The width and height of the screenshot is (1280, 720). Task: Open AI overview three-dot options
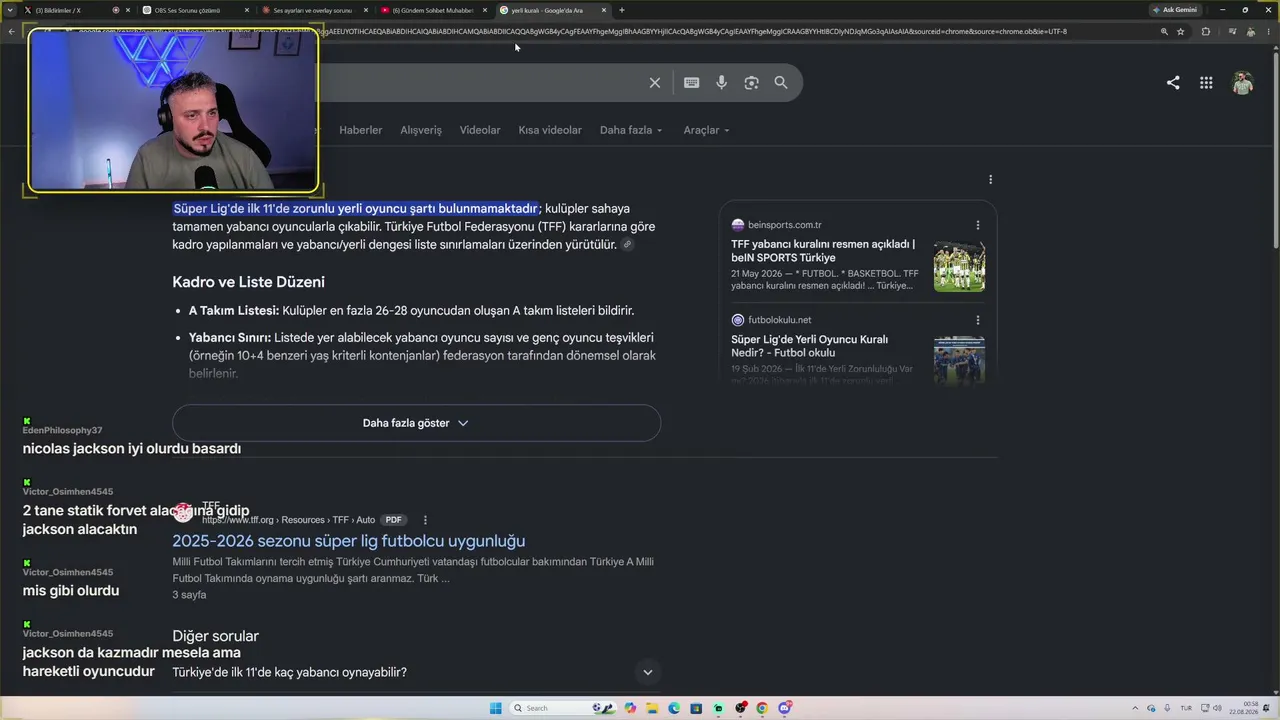(x=990, y=180)
